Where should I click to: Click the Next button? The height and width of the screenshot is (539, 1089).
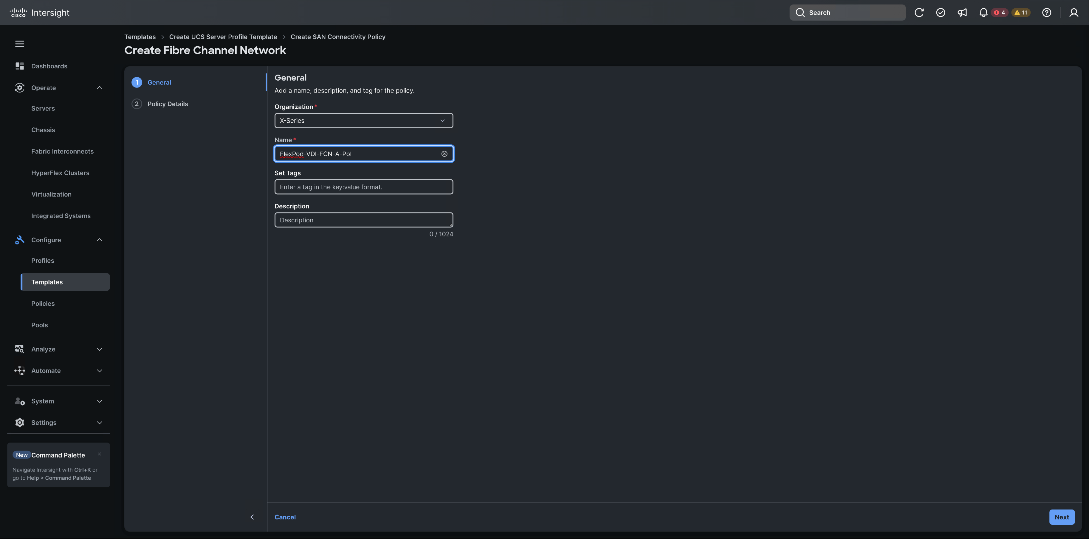(1062, 517)
